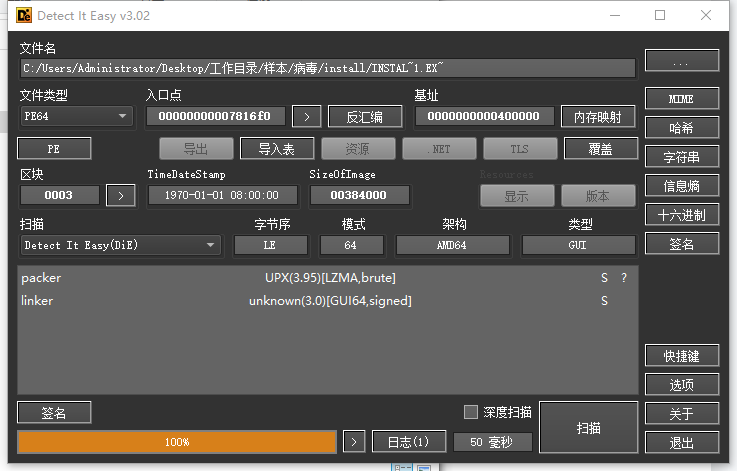Screen dimensions: 737x471
Task: Click the 50 毫秒 scan time field
Action: [x=492, y=442]
